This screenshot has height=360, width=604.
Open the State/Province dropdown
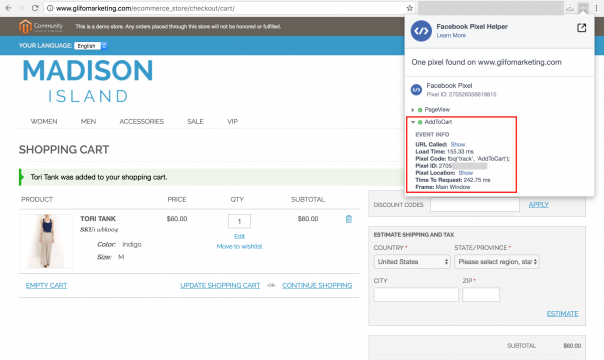coord(497,262)
